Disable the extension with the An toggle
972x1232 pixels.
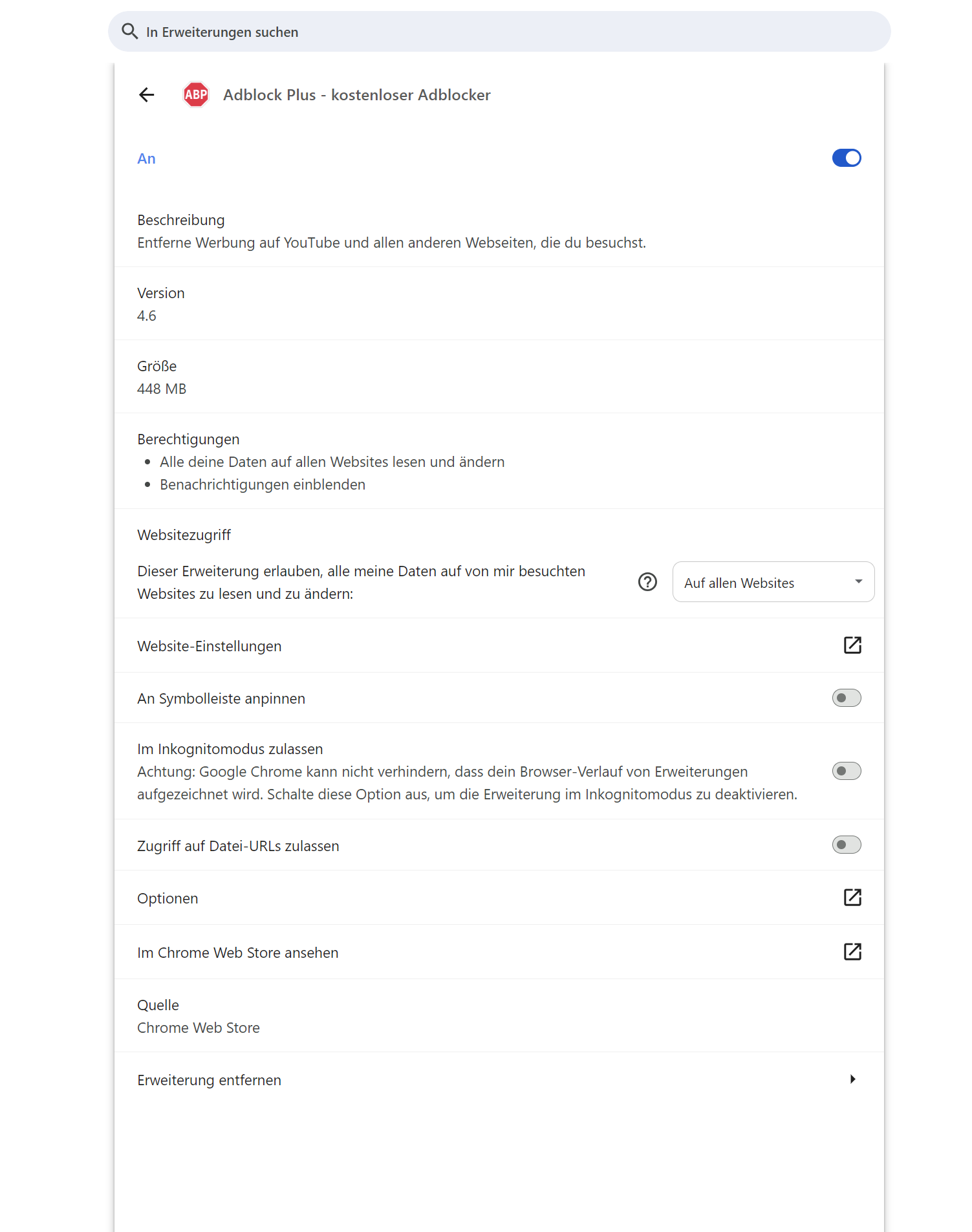(847, 158)
